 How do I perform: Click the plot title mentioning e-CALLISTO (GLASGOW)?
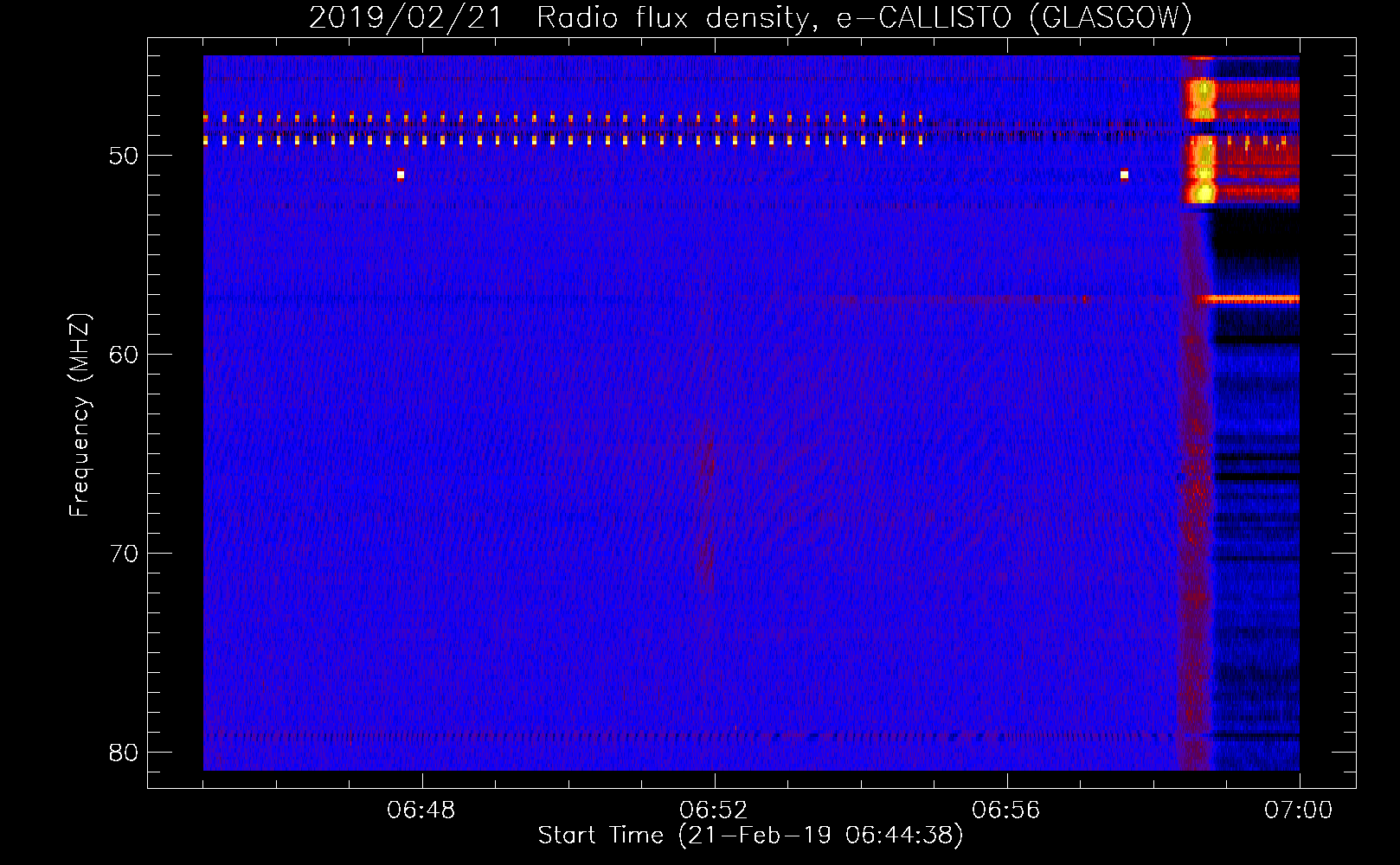pyautogui.click(x=750, y=17)
